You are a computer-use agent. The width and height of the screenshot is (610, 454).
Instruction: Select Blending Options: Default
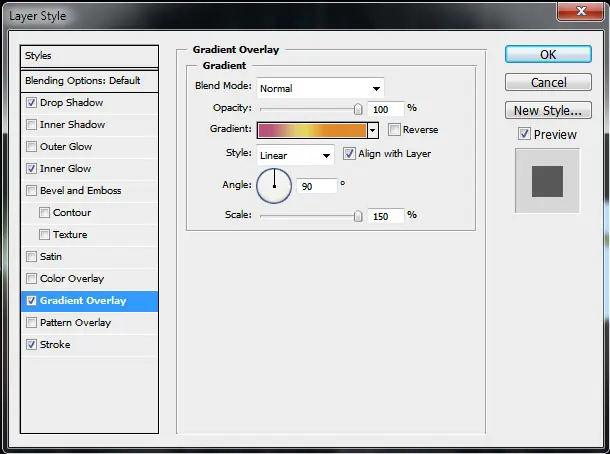(89, 81)
